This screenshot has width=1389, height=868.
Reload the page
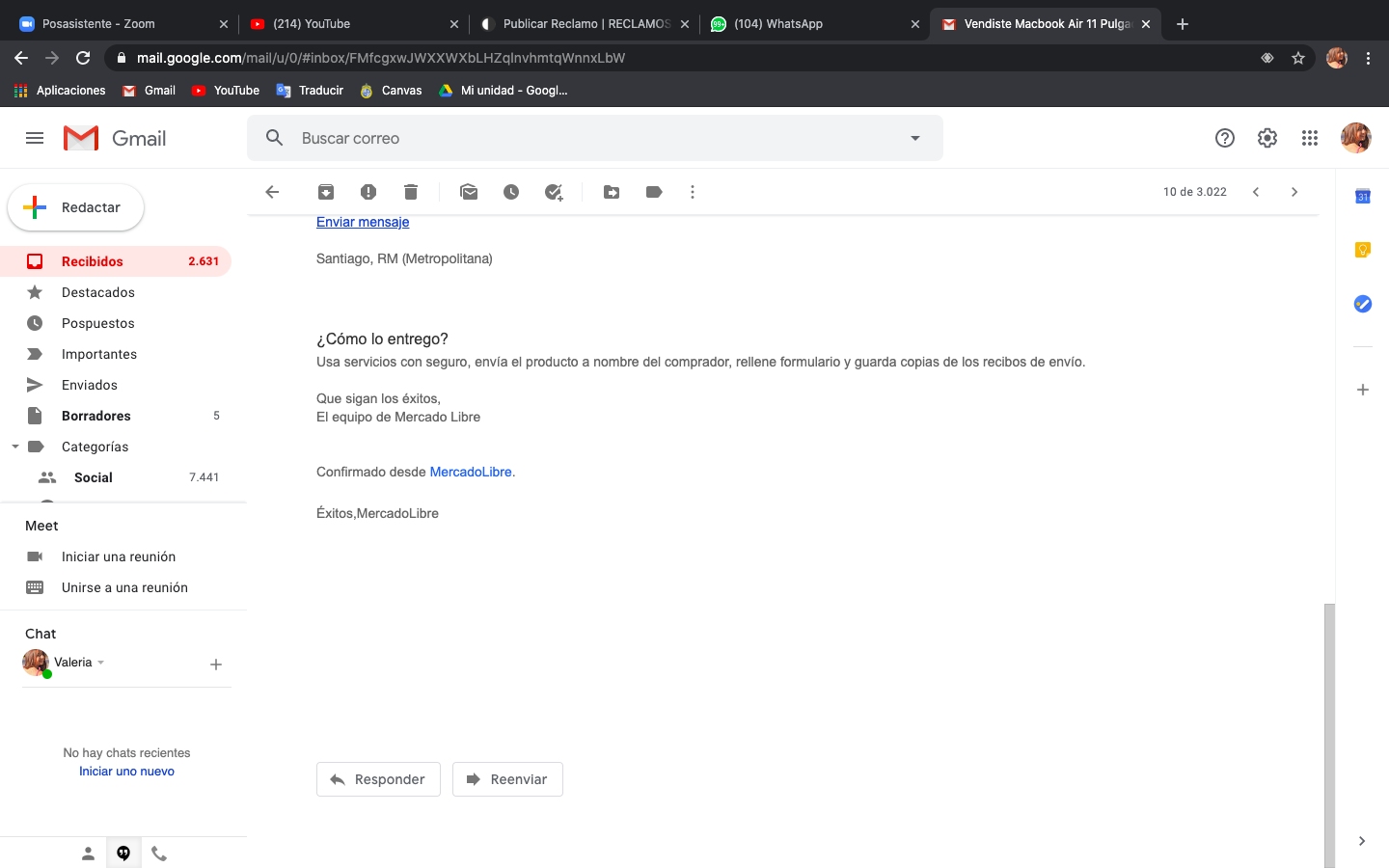(83, 58)
